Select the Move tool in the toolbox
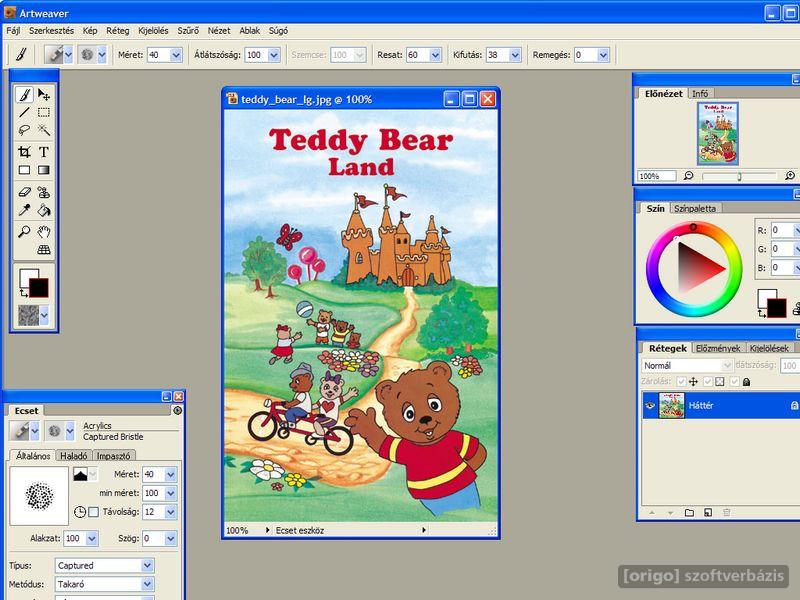The image size is (800, 600). (44, 95)
